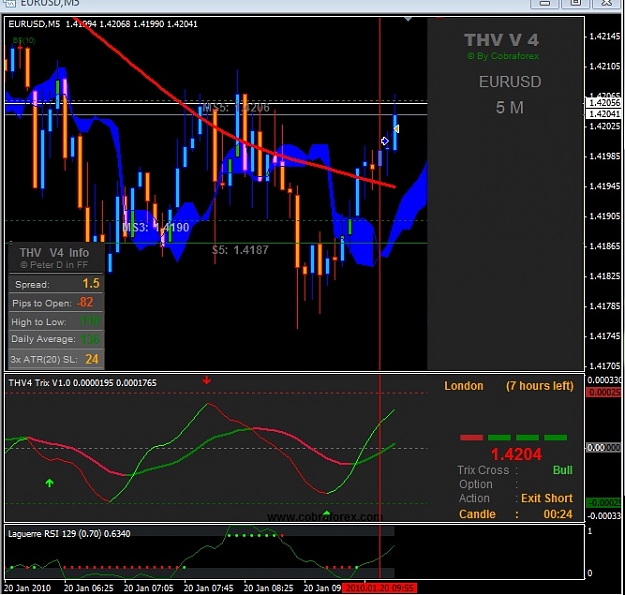The image size is (625, 595).
Task: Click the THV4 Trix V1.0 indicator label
Action: tap(83, 383)
